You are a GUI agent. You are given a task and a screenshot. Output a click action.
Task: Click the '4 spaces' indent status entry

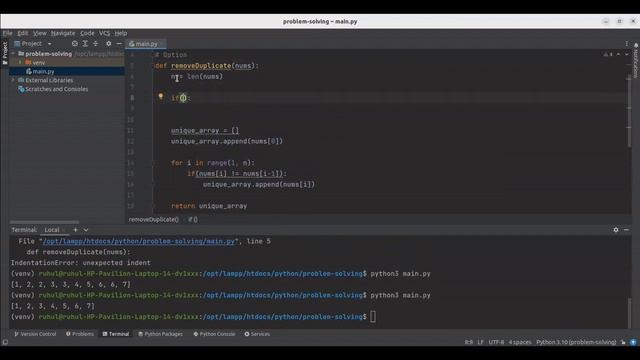[x=520, y=342]
